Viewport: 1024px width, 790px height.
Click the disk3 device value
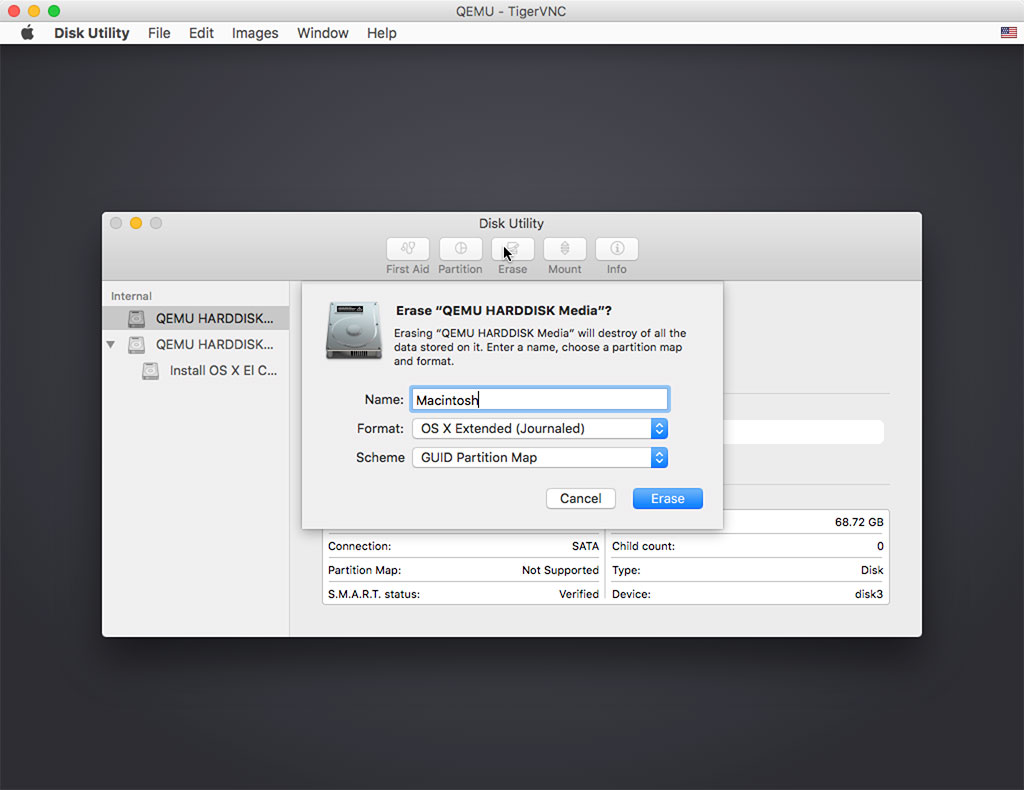click(x=869, y=594)
